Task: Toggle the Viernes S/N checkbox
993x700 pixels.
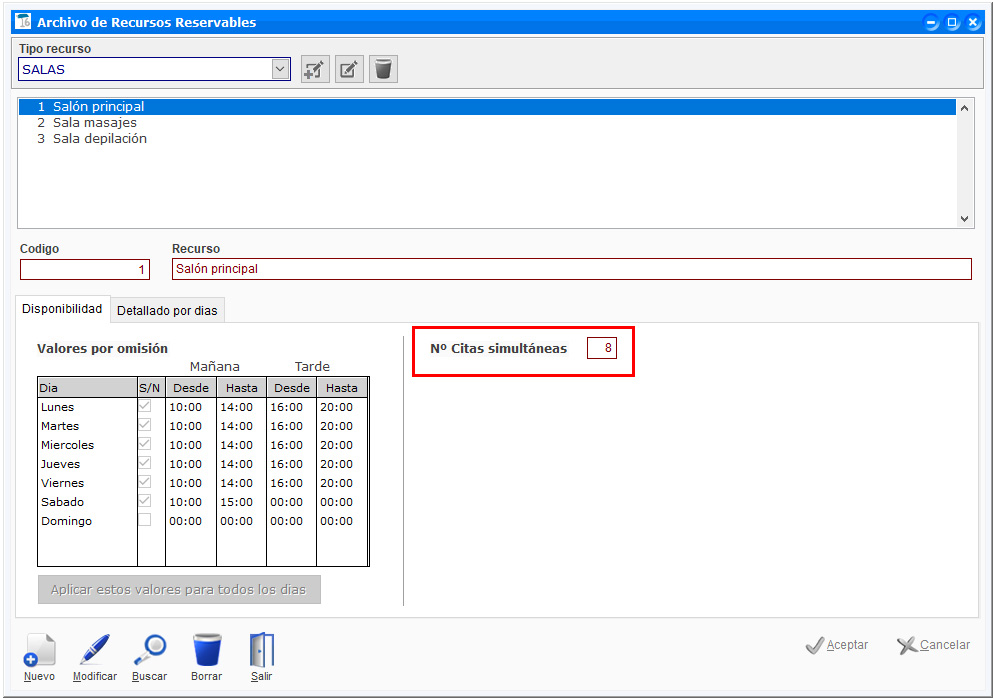Action: [144, 482]
